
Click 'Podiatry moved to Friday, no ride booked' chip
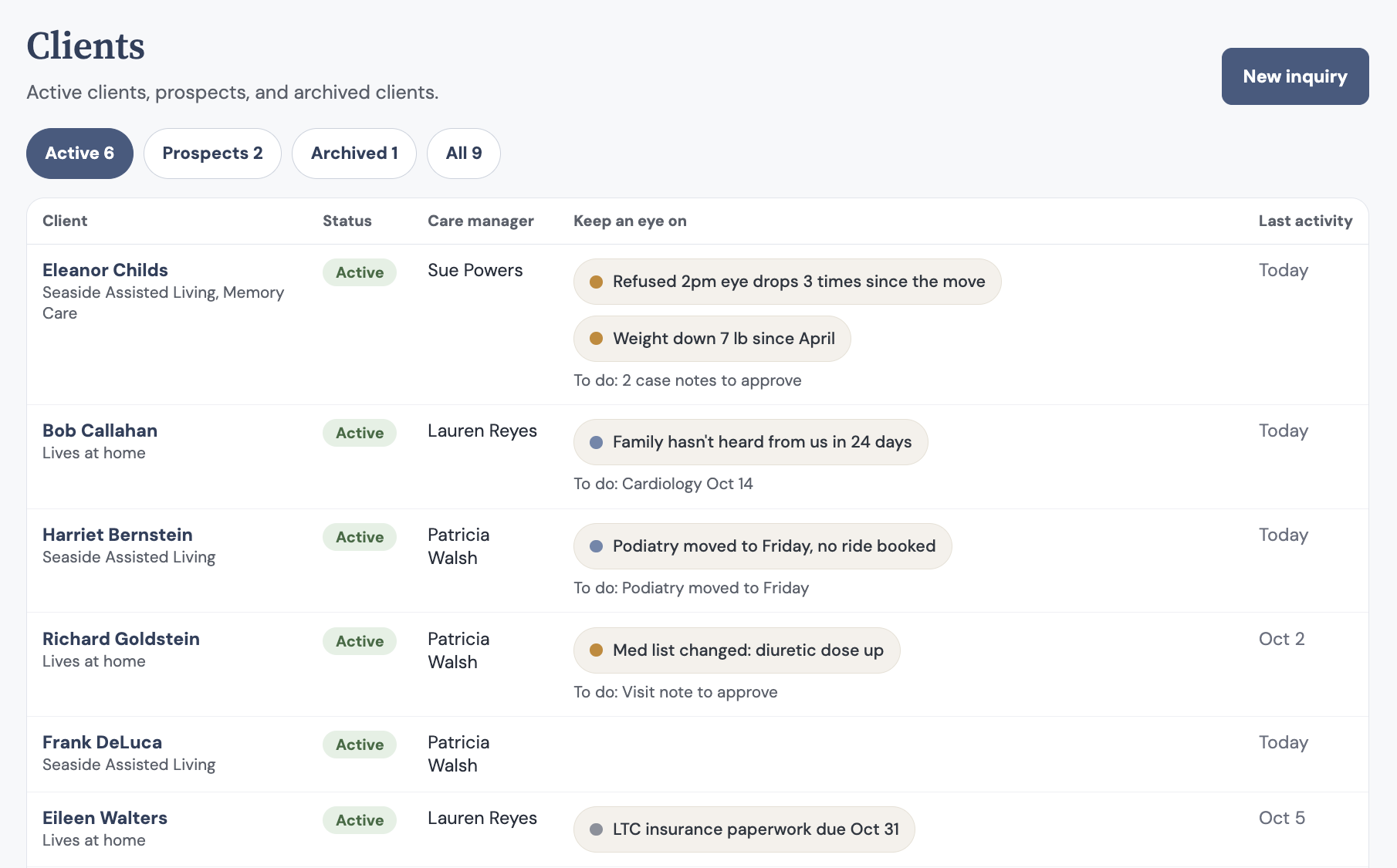coord(763,546)
